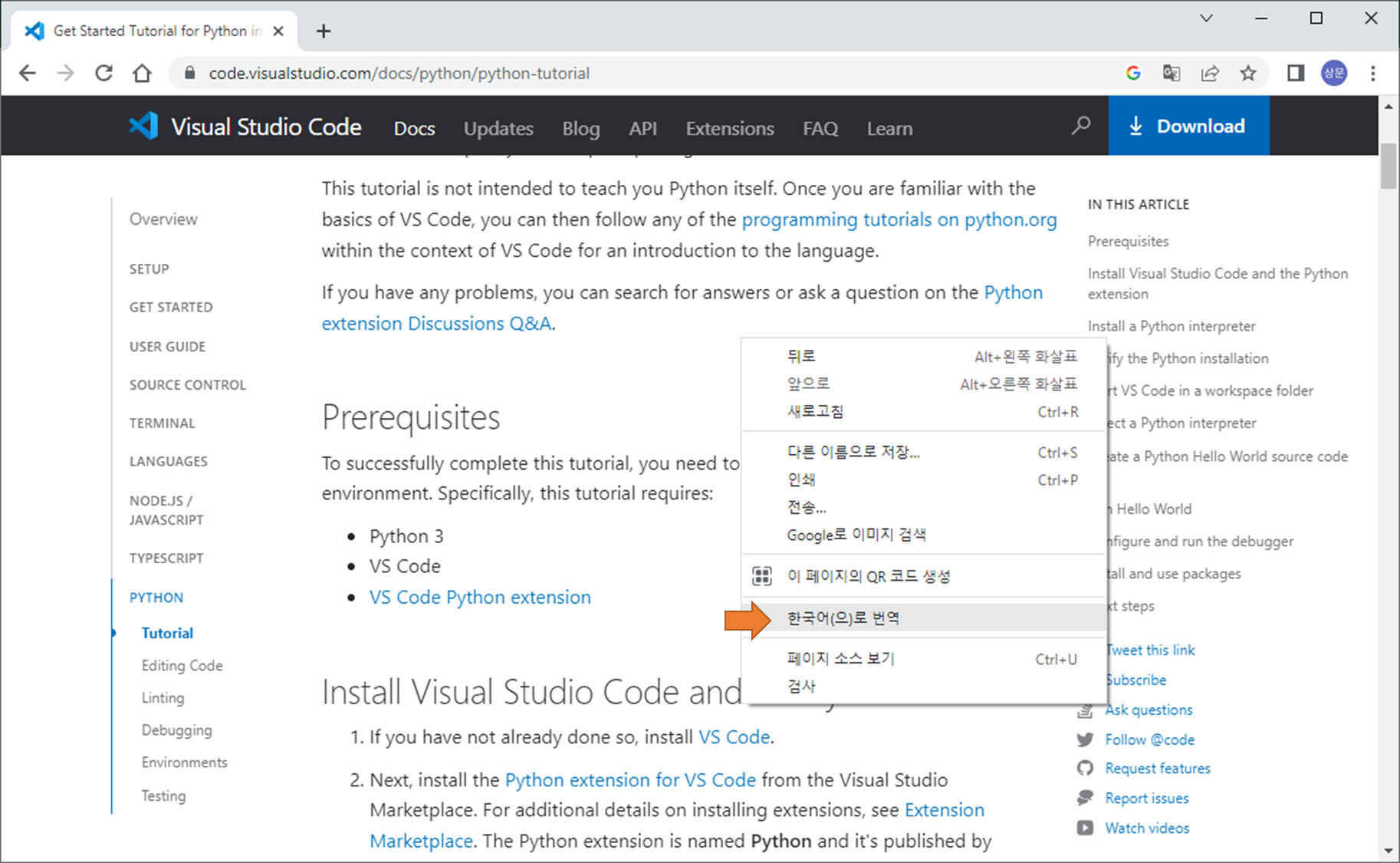Open the Chrome profile avatar
Image resolution: width=1400 pixels, height=863 pixels.
pyautogui.click(x=1334, y=73)
